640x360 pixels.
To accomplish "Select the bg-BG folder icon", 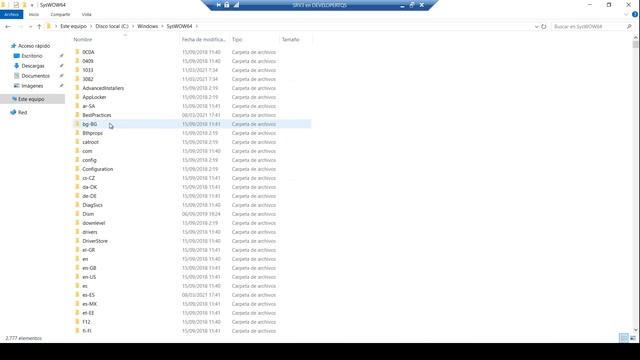I will 77,124.
